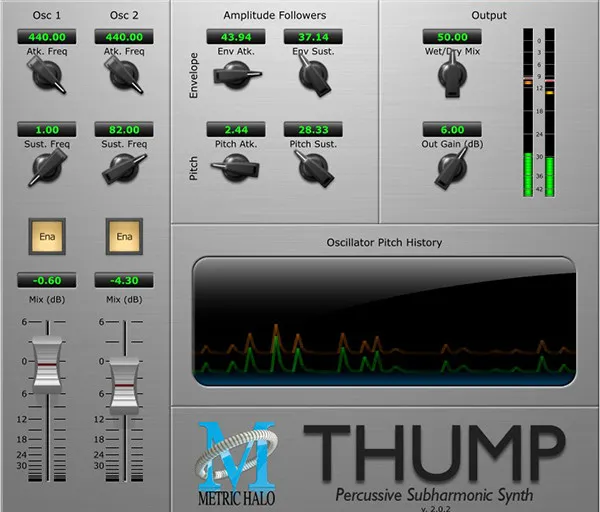Click the Oscillator Pitch History display
600x512 pixels.
point(384,322)
